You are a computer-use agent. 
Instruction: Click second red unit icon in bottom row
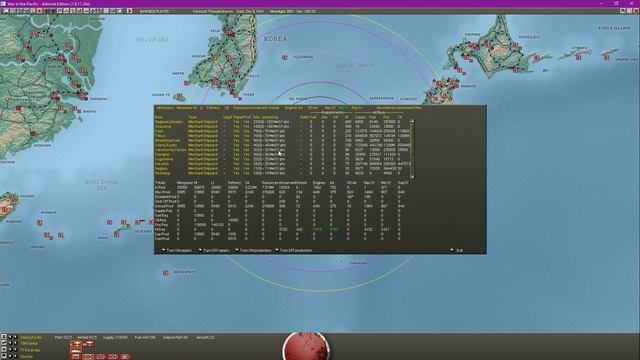pos(88,357)
